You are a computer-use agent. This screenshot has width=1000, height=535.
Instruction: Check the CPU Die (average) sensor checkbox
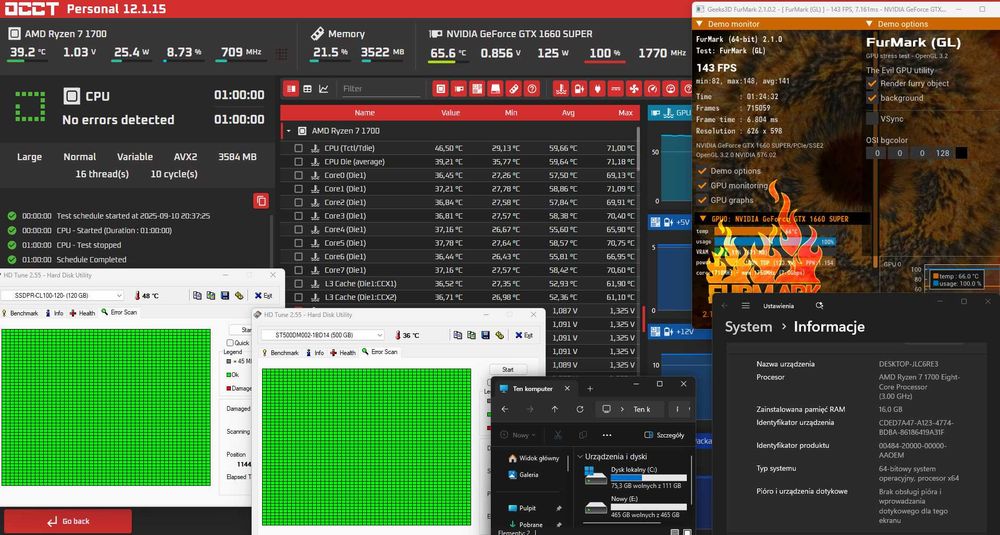pyautogui.click(x=298, y=162)
